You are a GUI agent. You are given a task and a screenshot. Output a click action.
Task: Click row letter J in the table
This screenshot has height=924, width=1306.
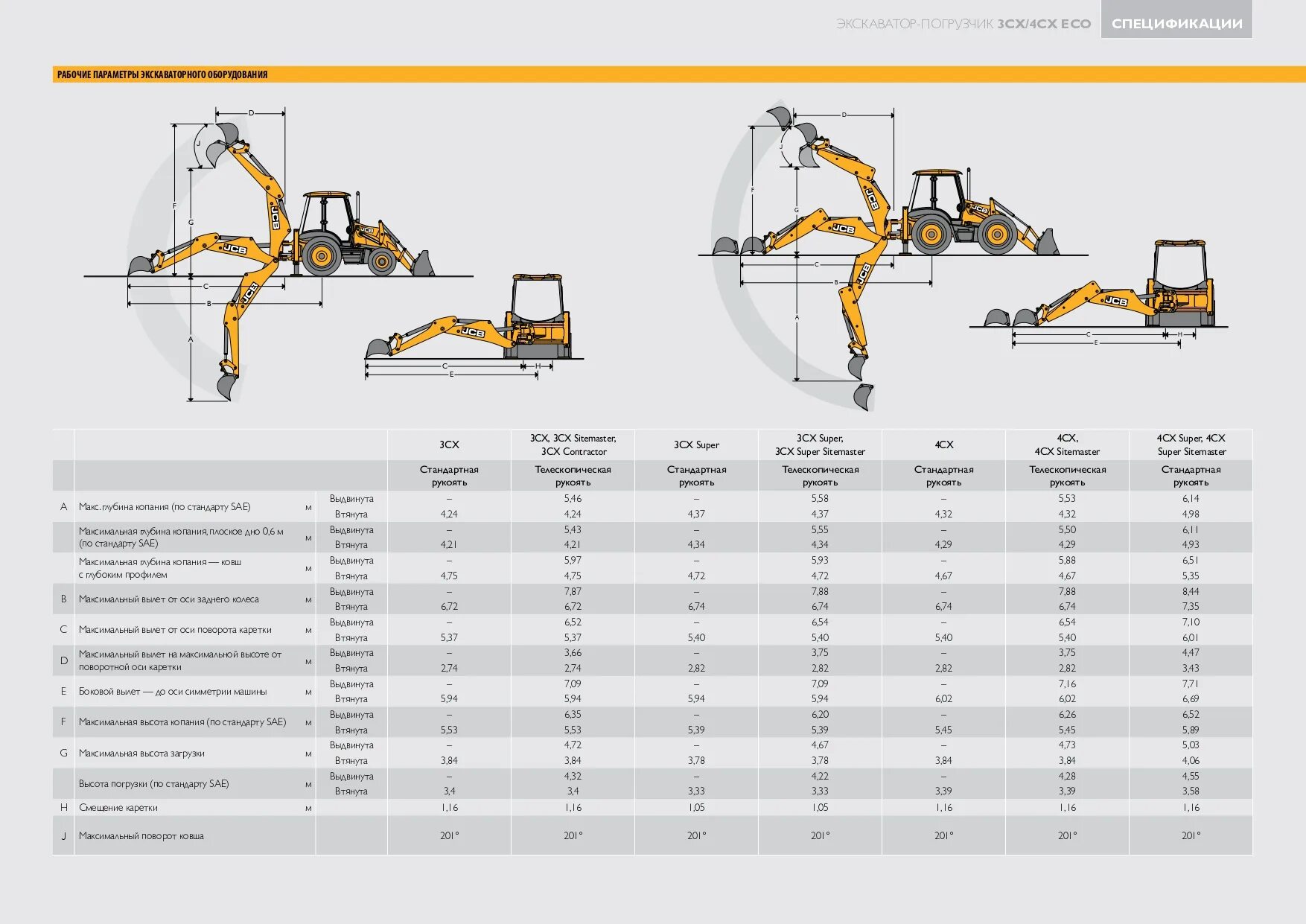(x=63, y=835)
